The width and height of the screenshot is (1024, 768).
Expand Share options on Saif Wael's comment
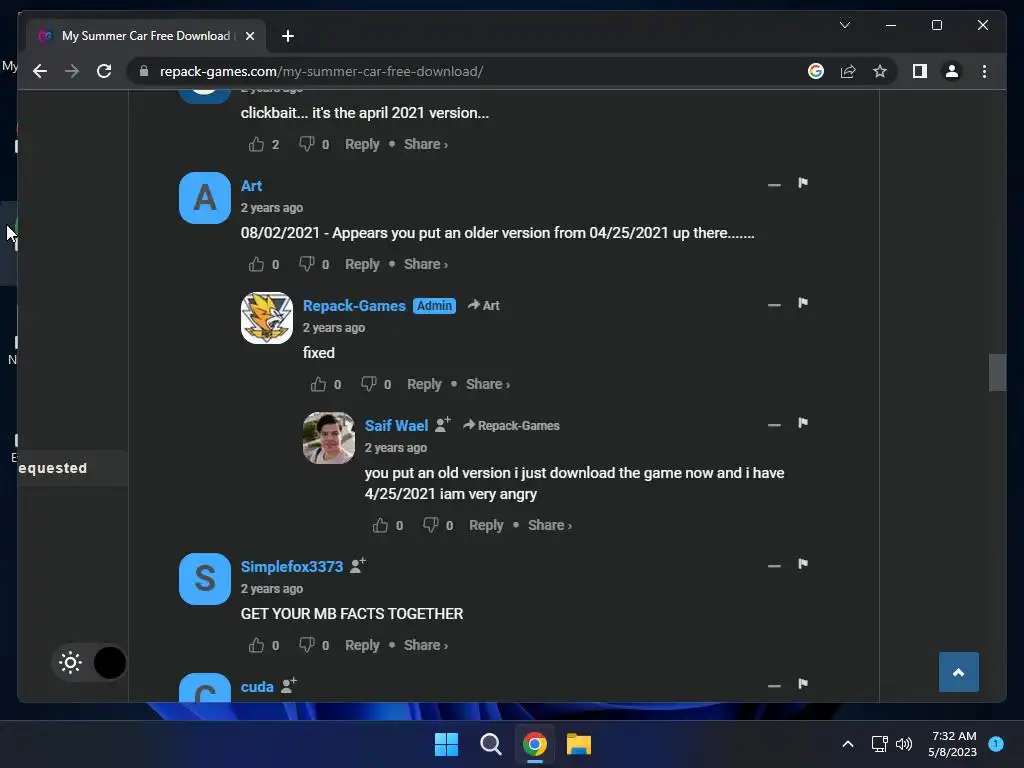click(x=550, y=525)
